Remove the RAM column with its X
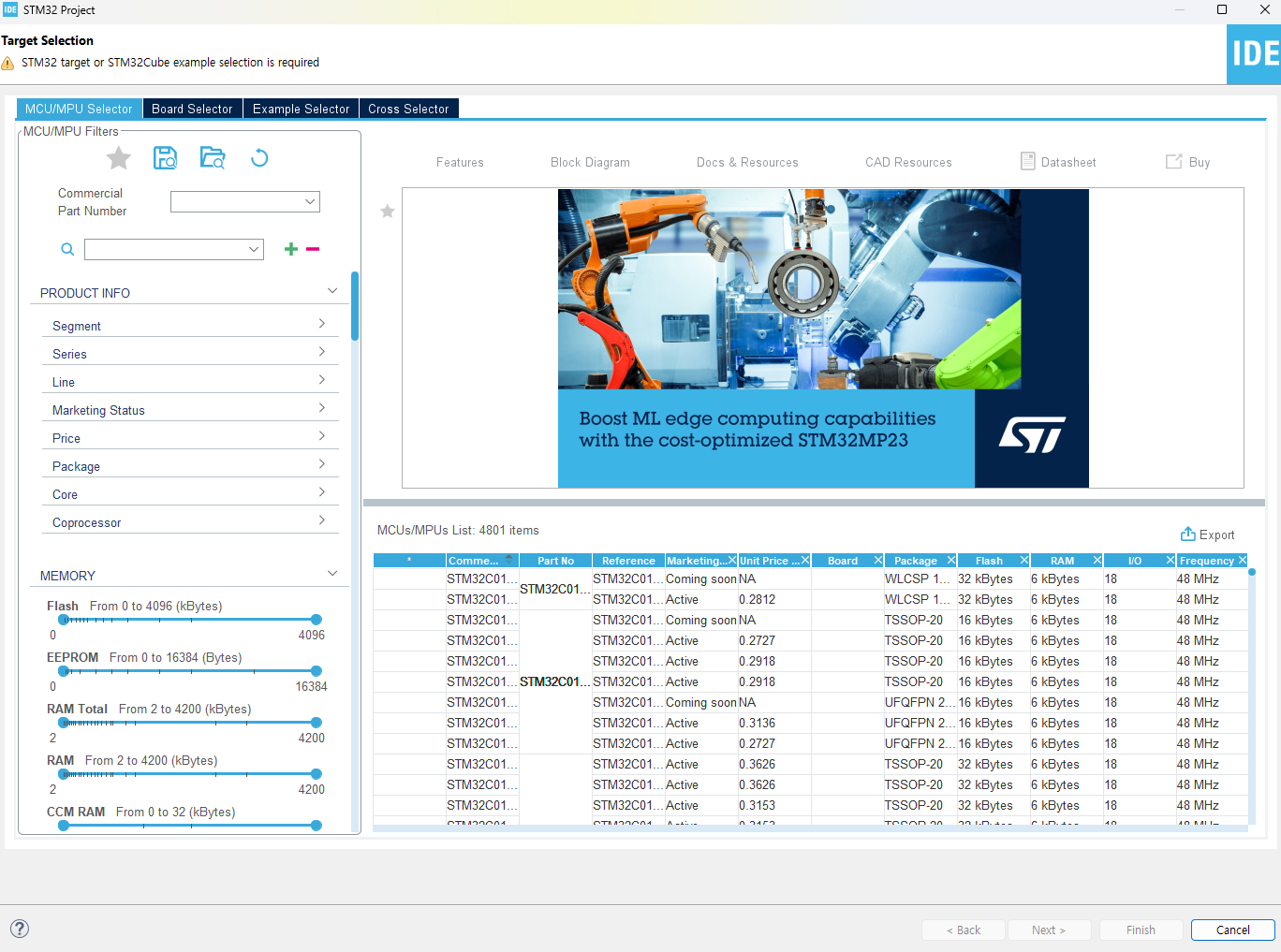 (1097, 560)
